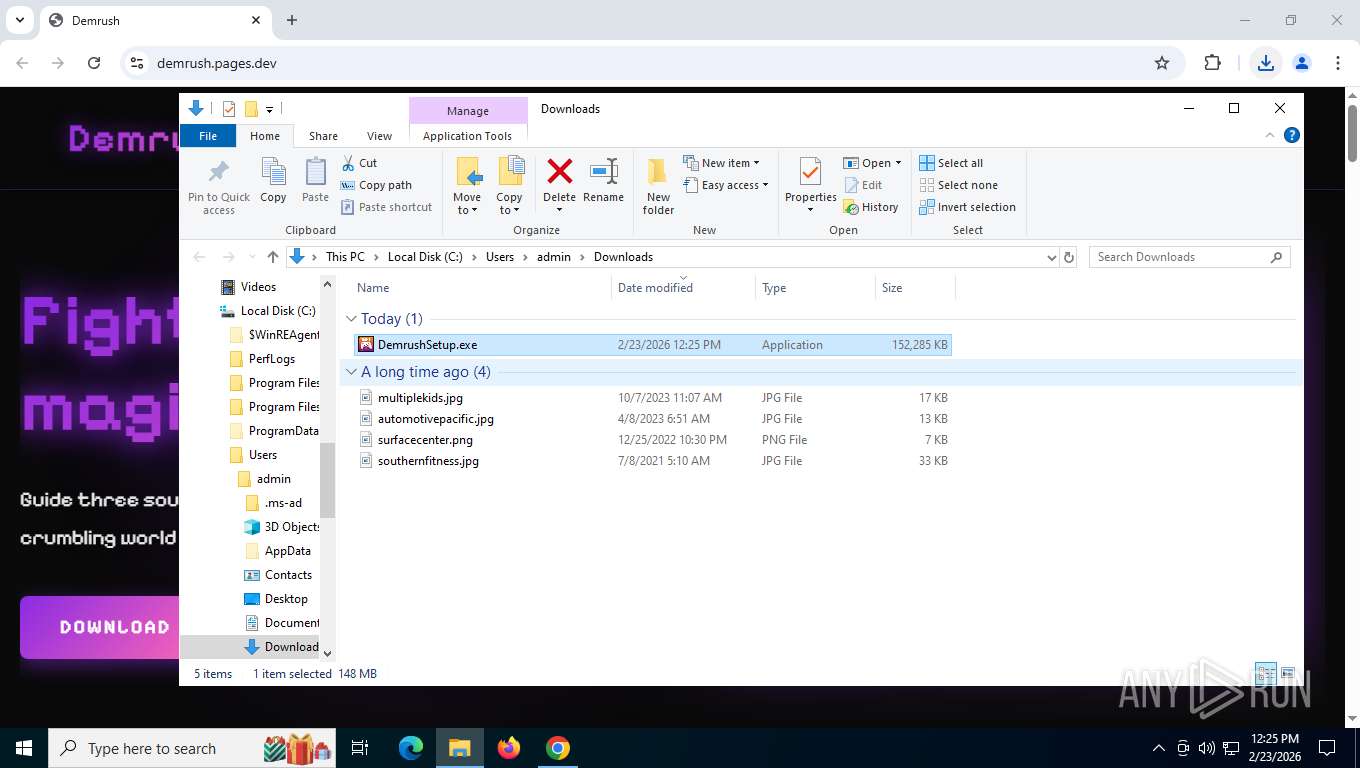Create a New folder
1360x768 pixels.
[x=658, y=186]
